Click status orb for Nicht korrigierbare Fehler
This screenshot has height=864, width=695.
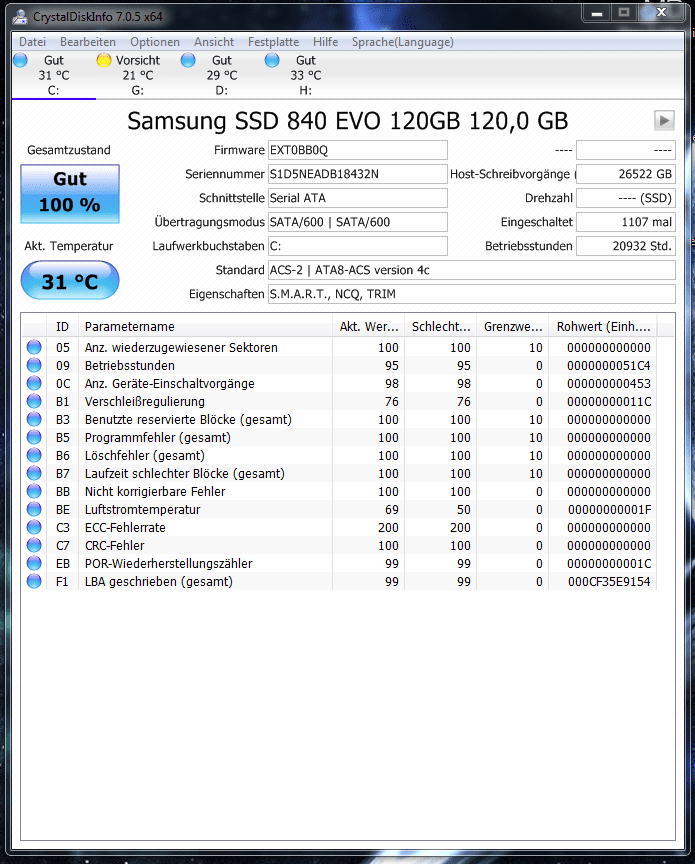(34, 491)
